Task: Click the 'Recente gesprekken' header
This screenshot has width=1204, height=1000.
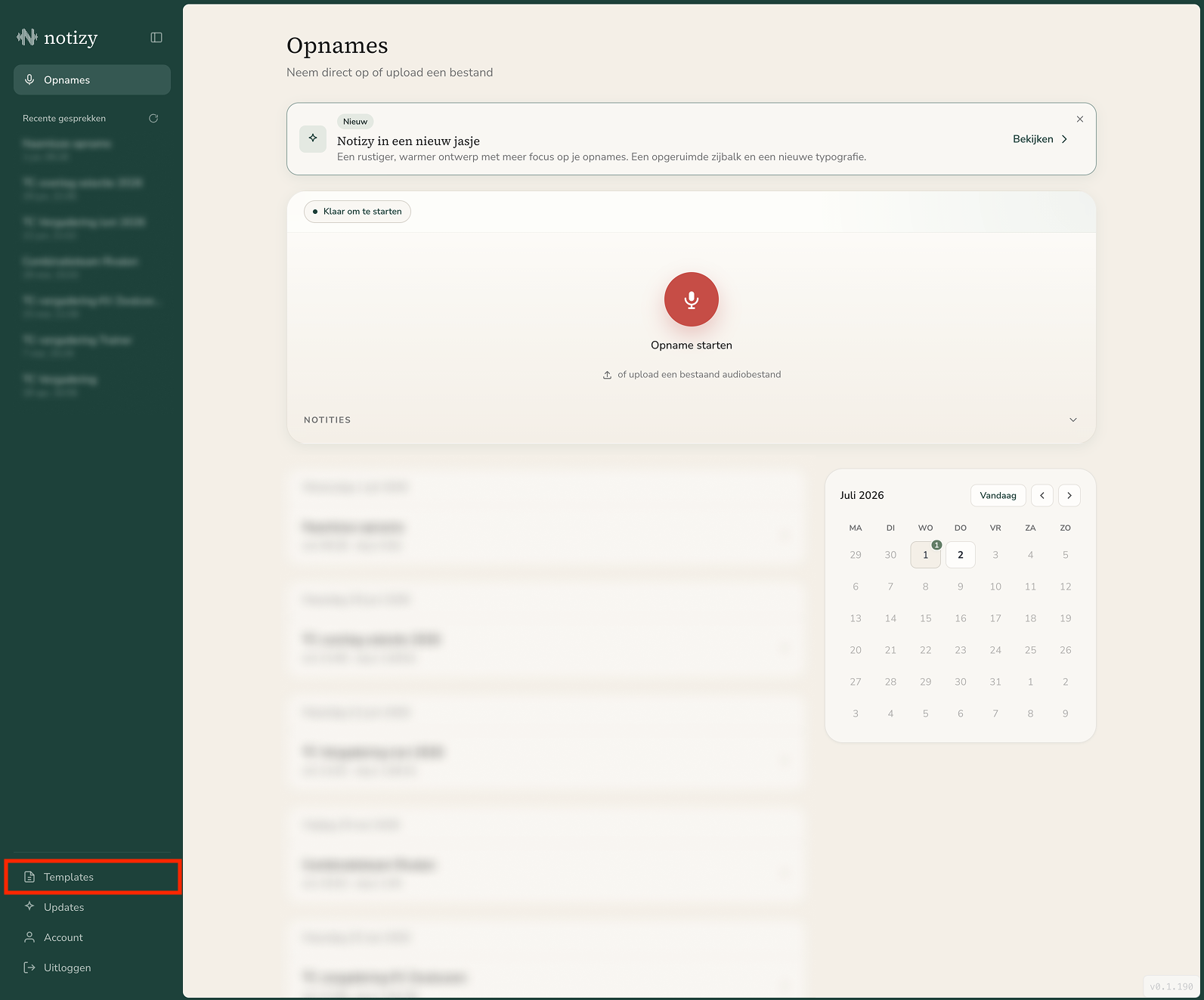Action: (64, 119)
